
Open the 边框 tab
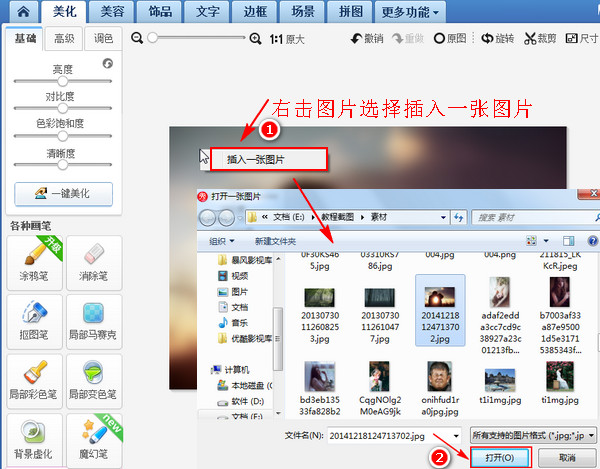coord(255,11)
